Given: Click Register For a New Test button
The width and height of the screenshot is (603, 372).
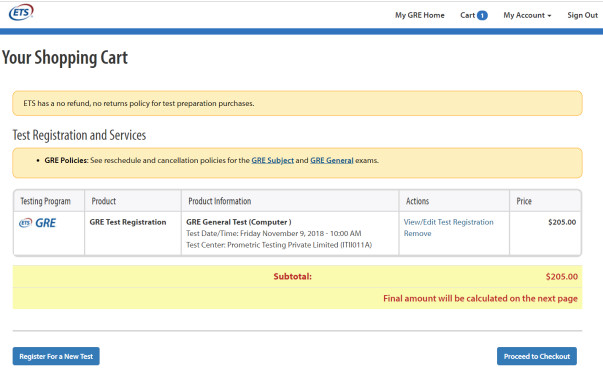Looking at the screenshot, I should [56, 356].
